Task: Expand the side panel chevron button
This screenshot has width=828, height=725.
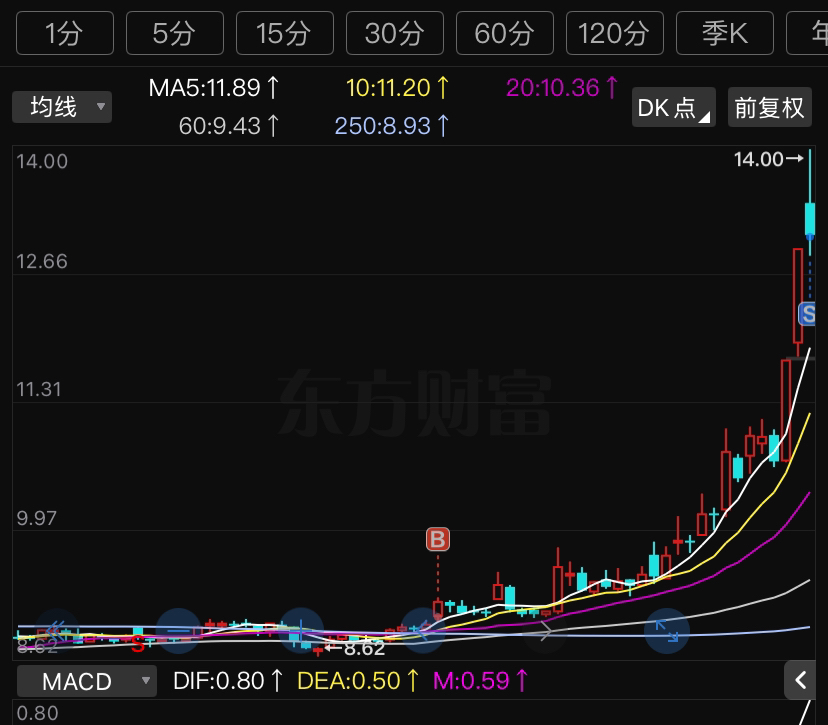Action: [800, 680]
